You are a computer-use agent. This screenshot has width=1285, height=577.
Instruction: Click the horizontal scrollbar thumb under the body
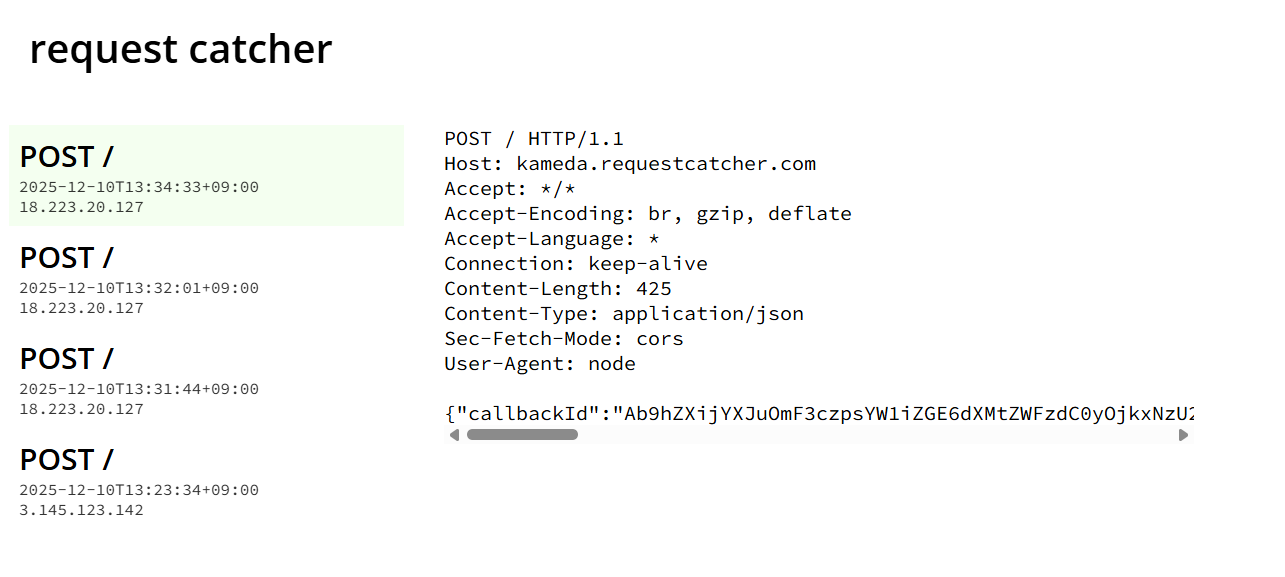pos(522,435)
